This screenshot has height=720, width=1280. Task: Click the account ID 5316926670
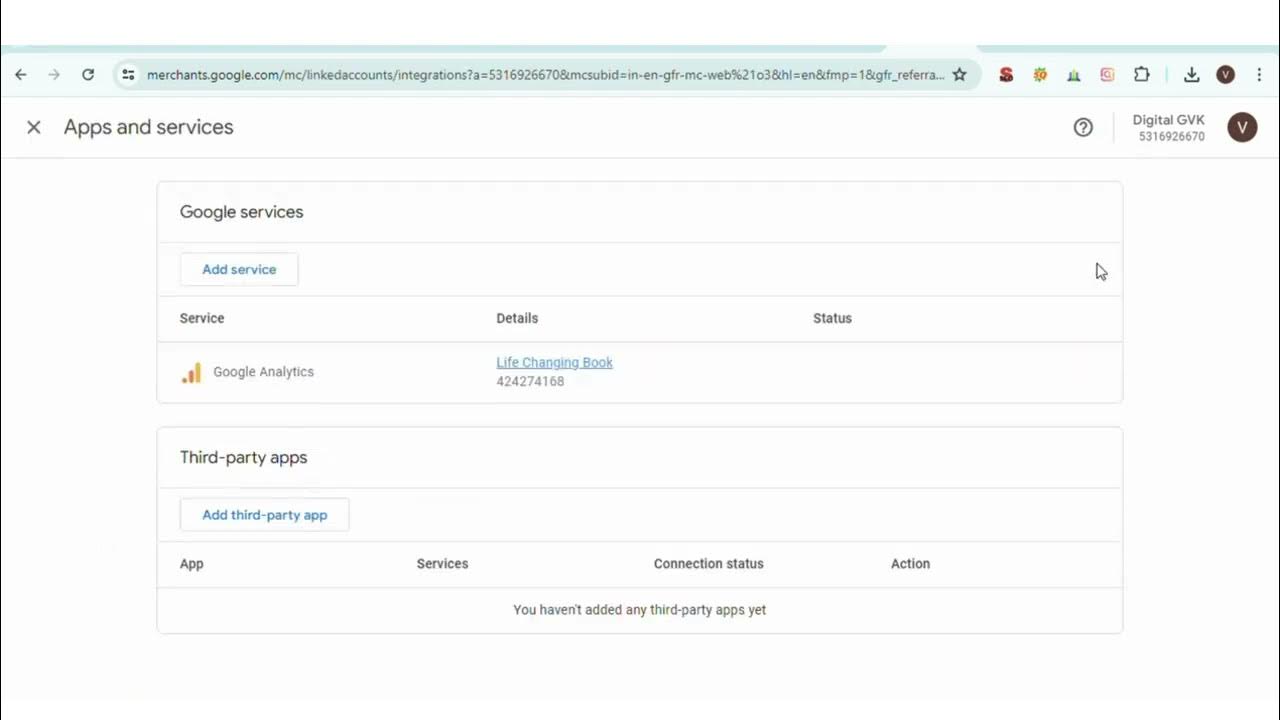pos(1172,137)
